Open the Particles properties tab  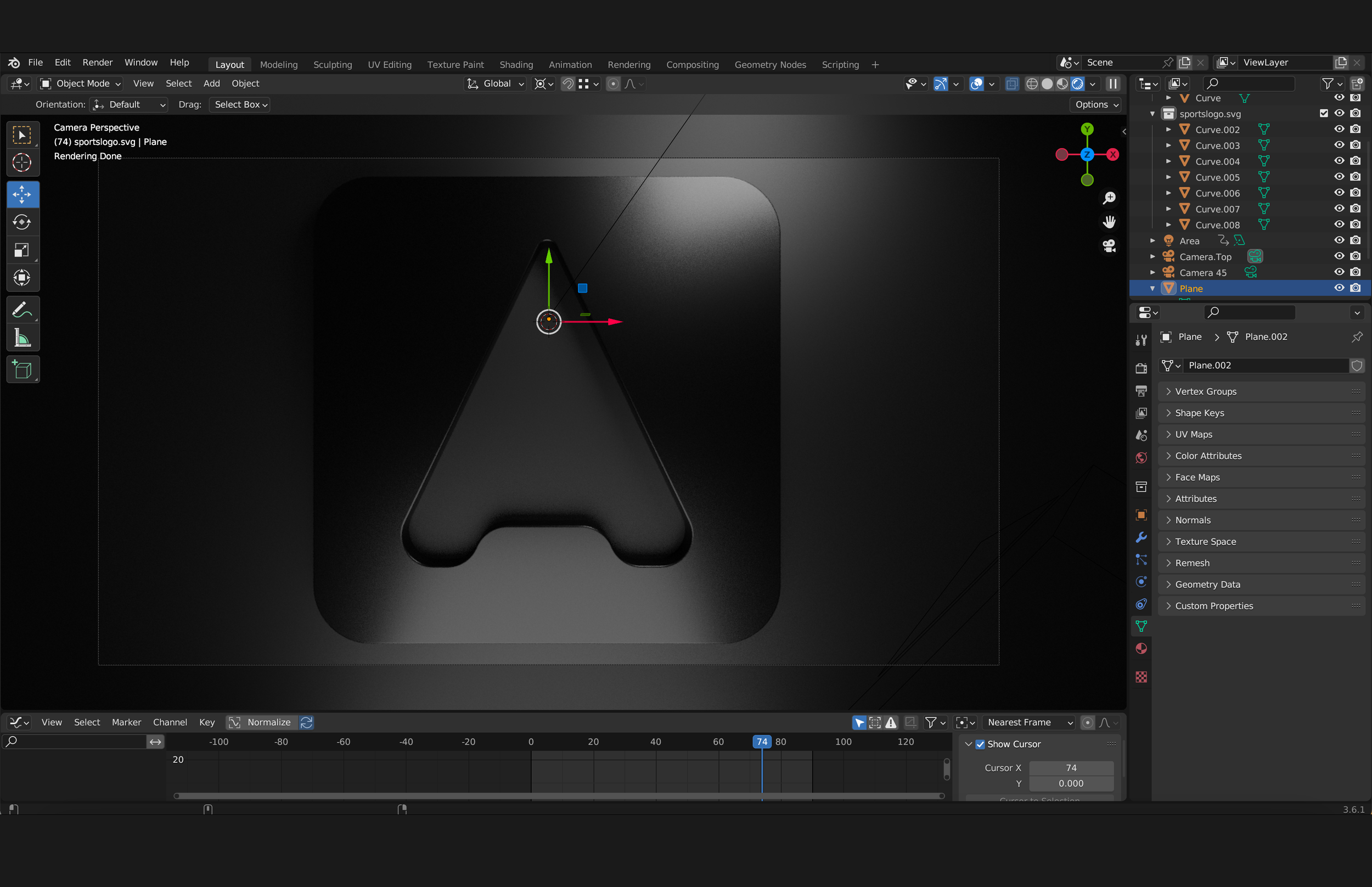coord(1141,560)
